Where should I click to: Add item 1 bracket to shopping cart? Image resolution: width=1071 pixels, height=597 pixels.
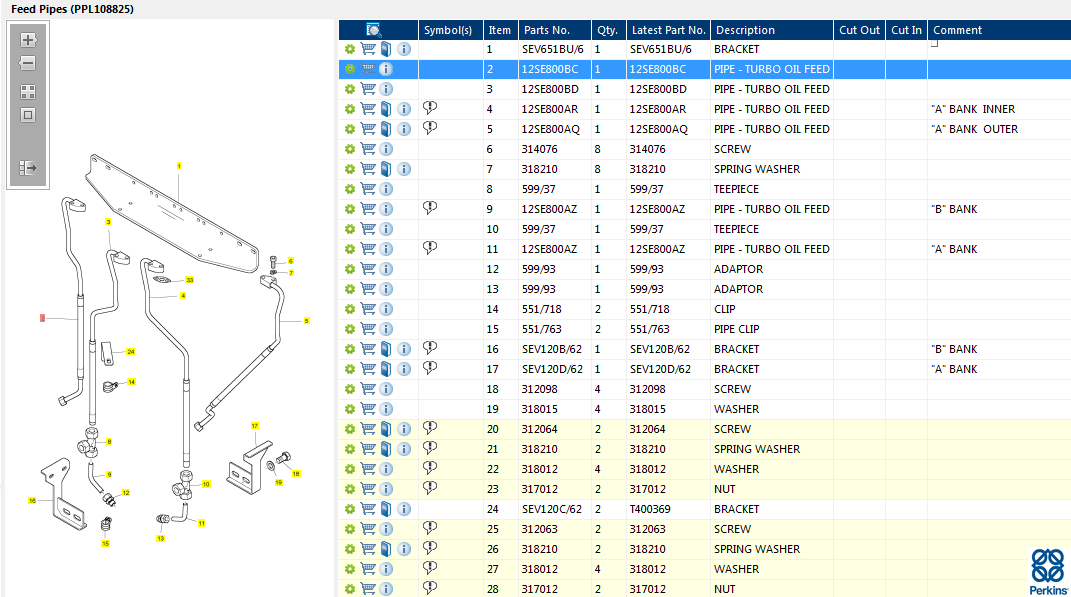point(368,49)
